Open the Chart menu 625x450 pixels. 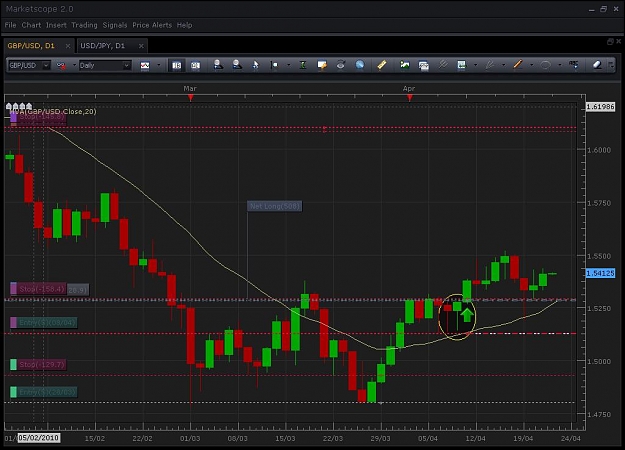point(31,25)
